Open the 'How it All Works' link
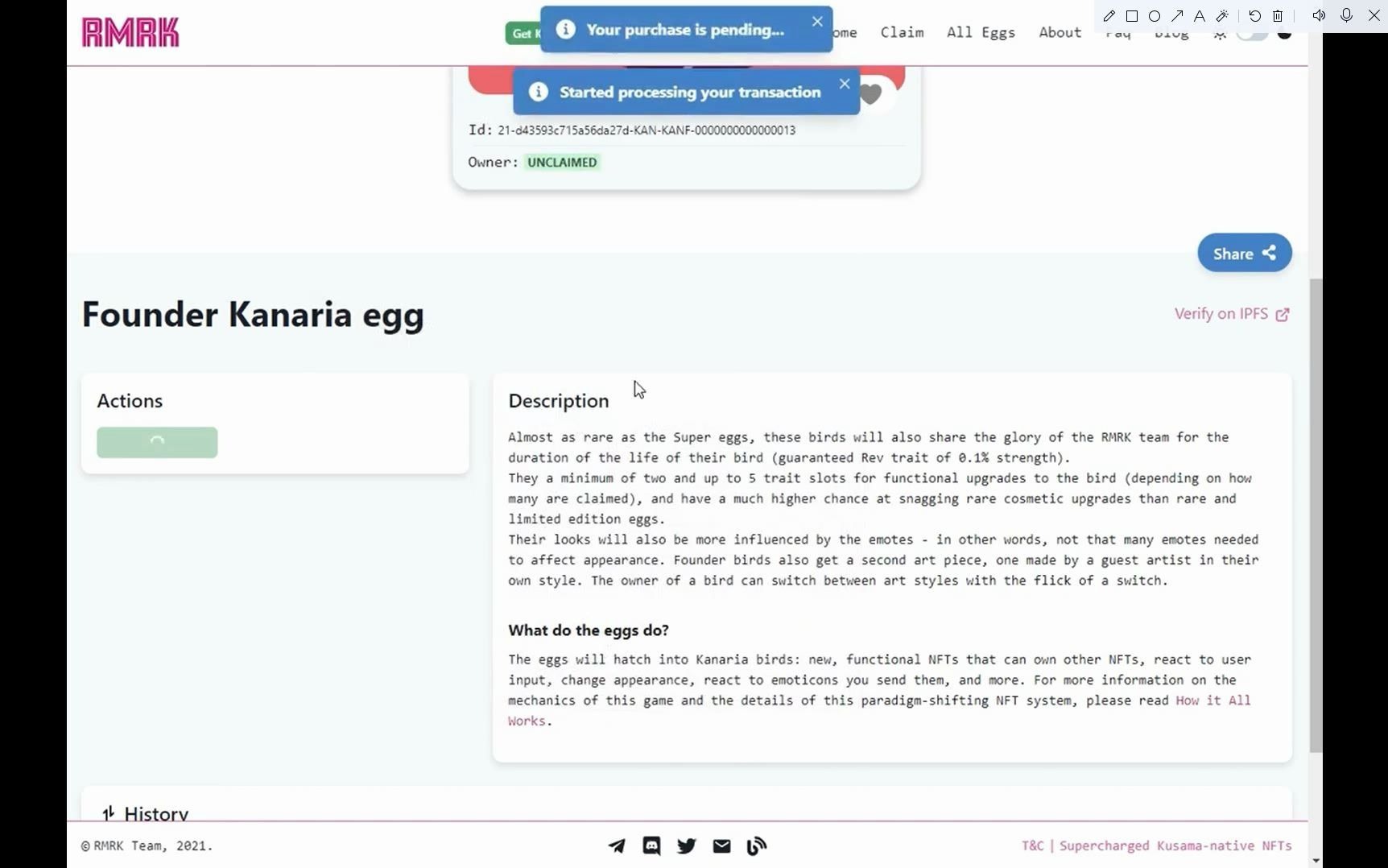Screen dimensions: 1388x868 coord(1212,701)
